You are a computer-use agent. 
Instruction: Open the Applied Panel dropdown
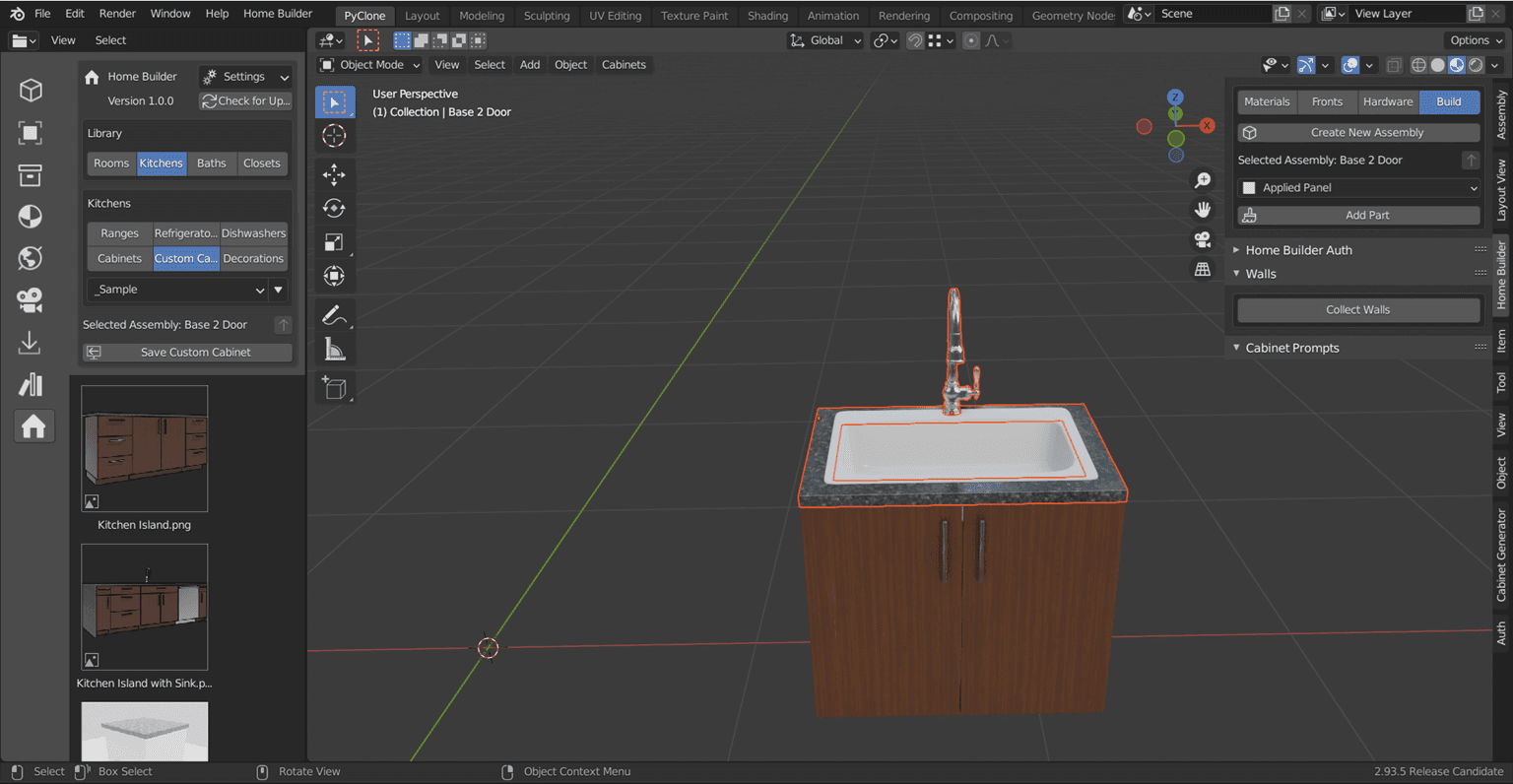pyautogui.click(x=1358, y=187)
